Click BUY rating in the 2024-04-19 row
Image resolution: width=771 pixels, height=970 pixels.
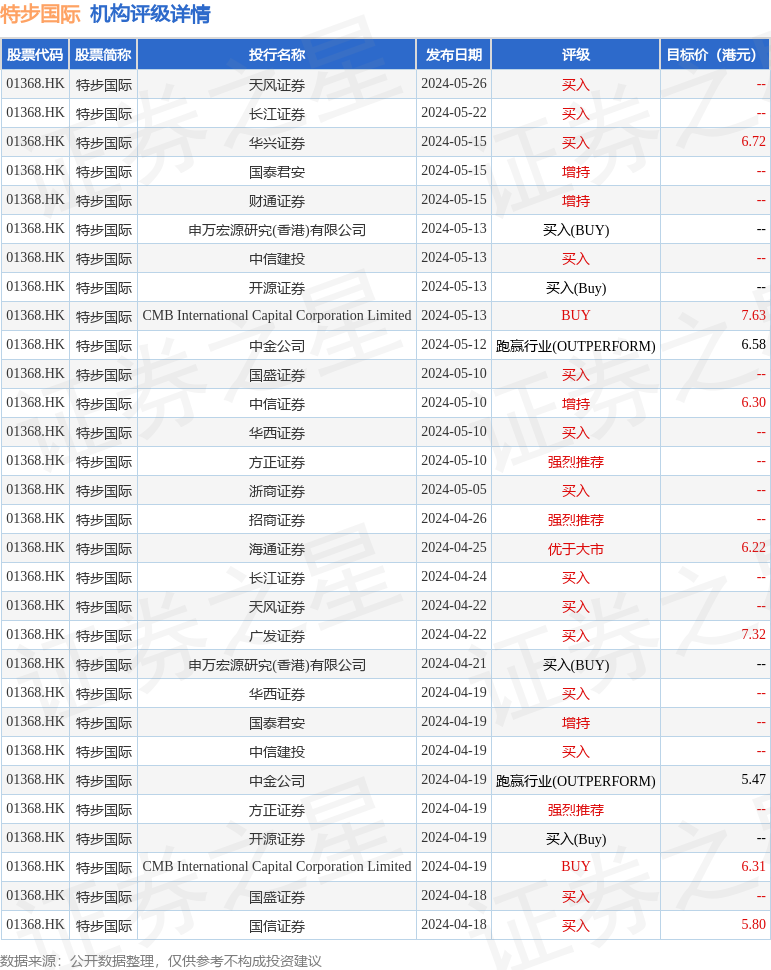point(575,867)
